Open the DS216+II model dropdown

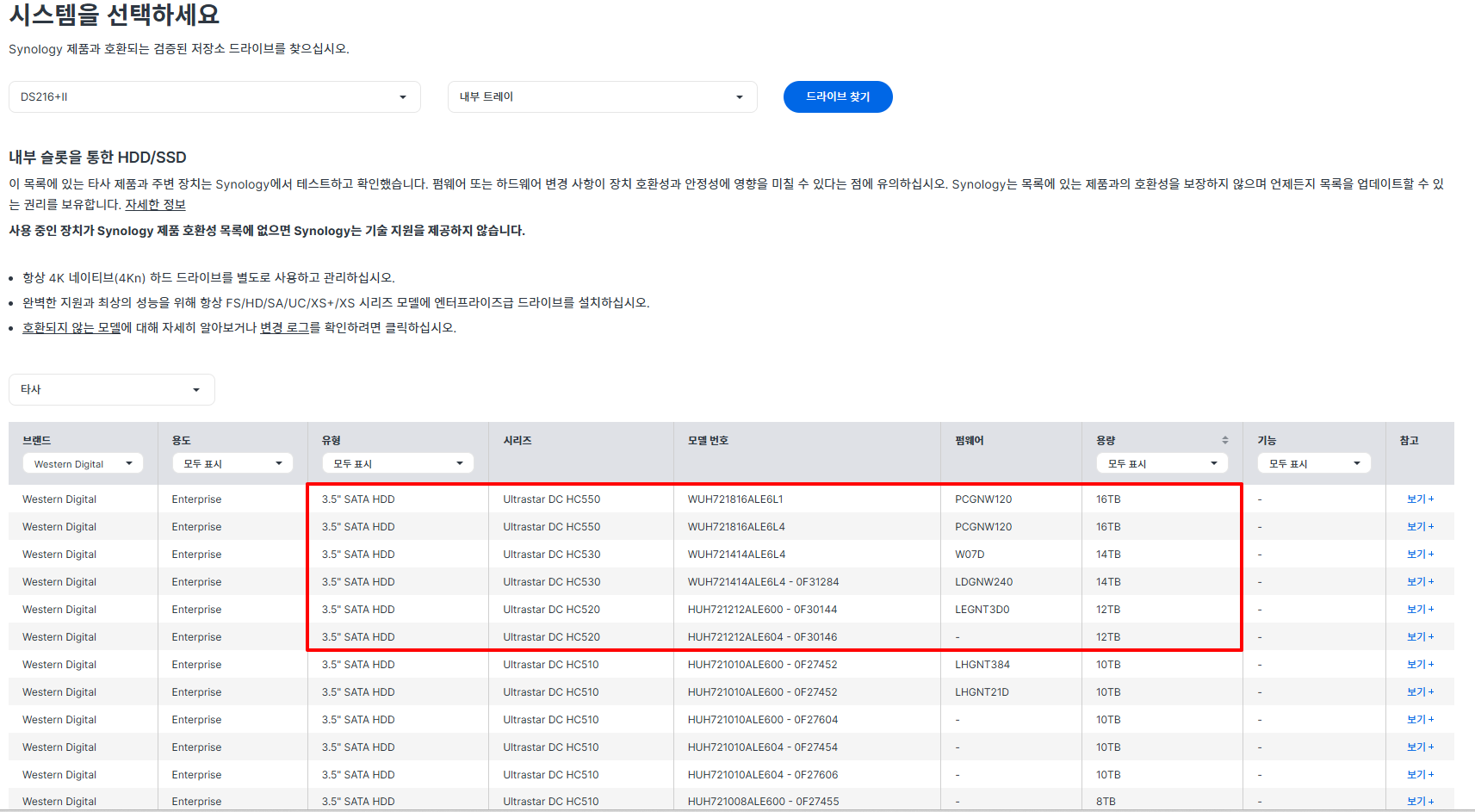click(214, 96)
